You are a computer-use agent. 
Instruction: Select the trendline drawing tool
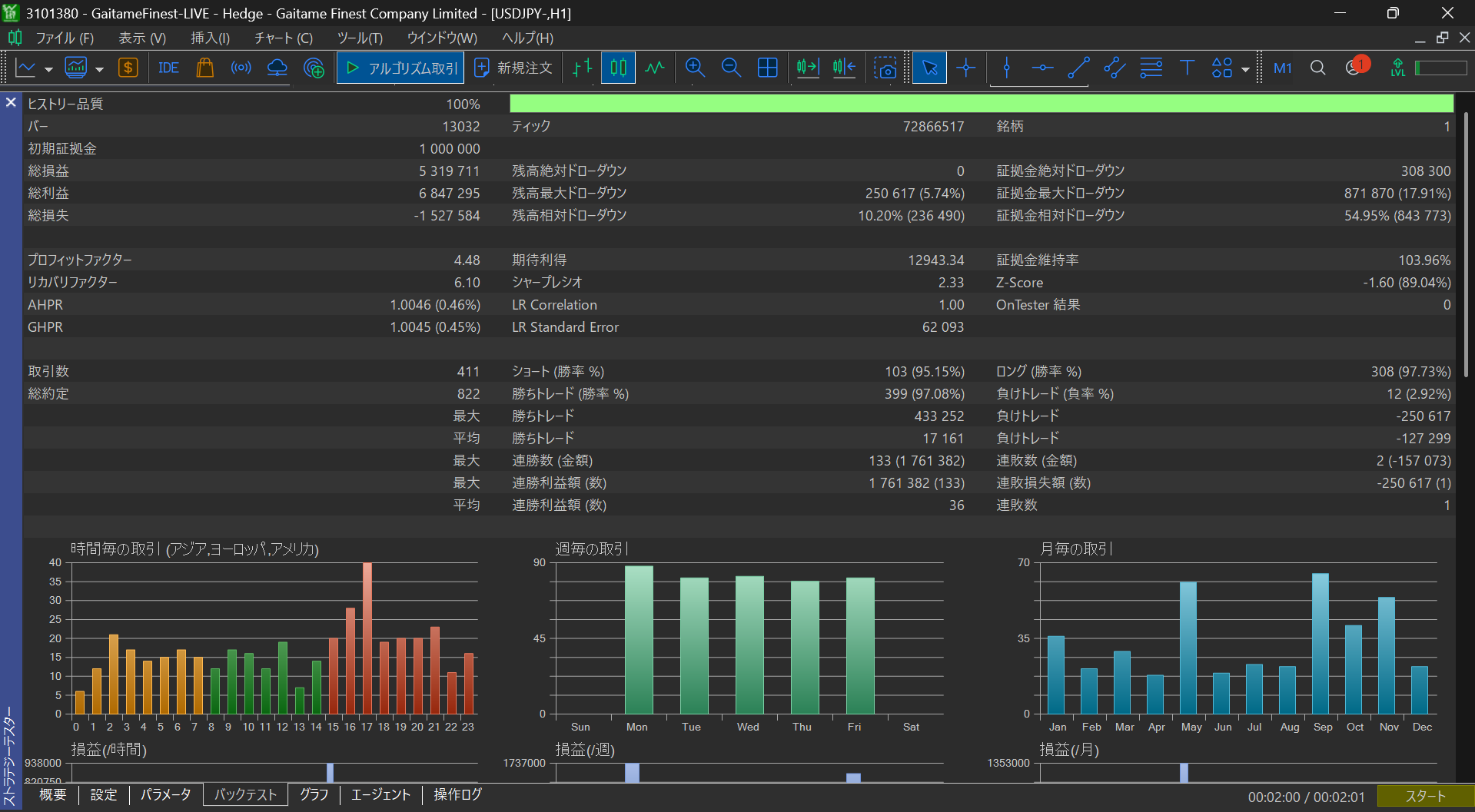[1078, 68]
